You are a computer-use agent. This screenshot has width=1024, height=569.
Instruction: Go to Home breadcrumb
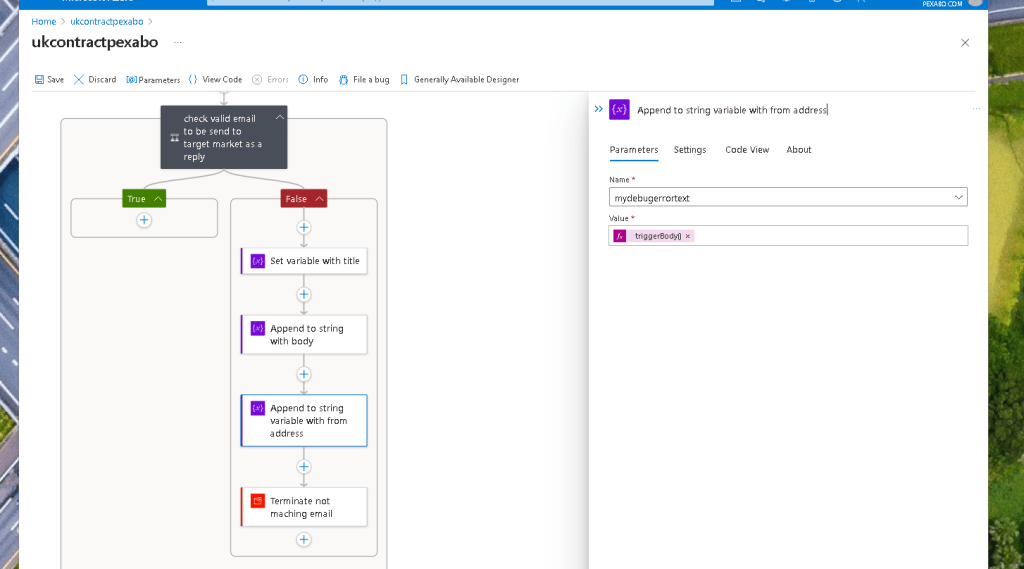tap(44, 22)
